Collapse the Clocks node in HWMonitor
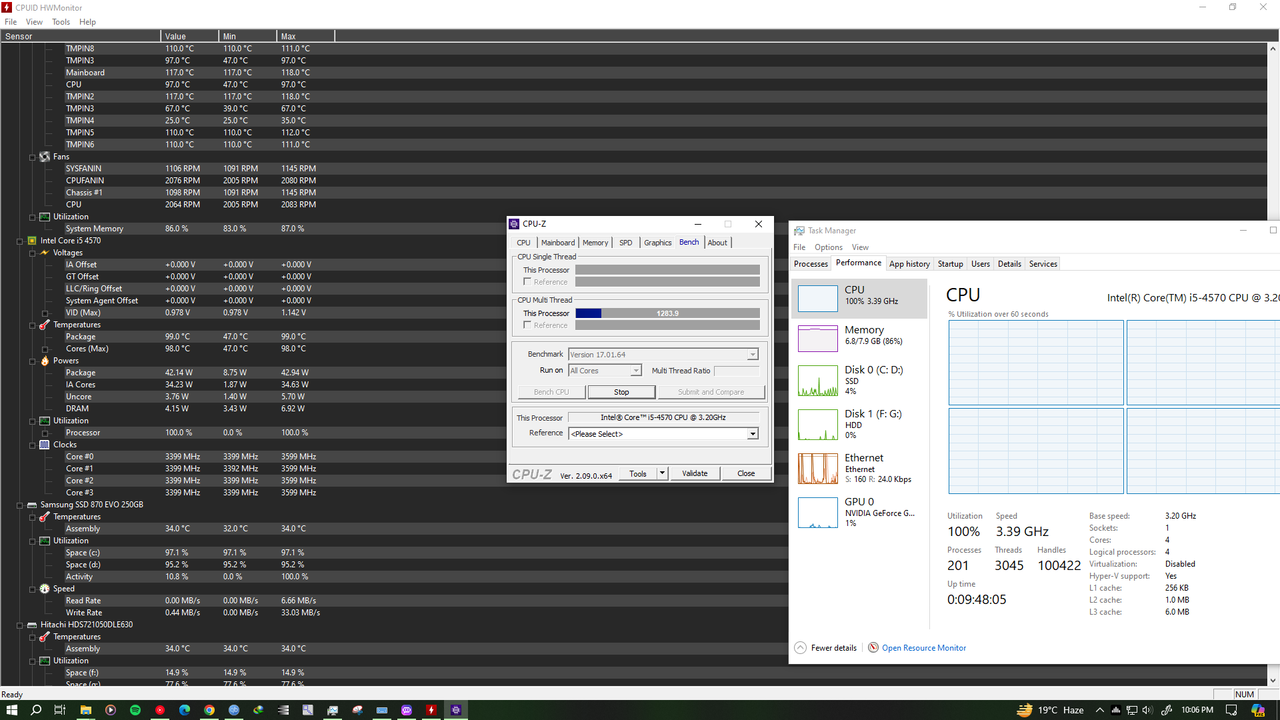Image resolution: width=1280 pixels, height=720 pixels. click(x=32, y=445)
